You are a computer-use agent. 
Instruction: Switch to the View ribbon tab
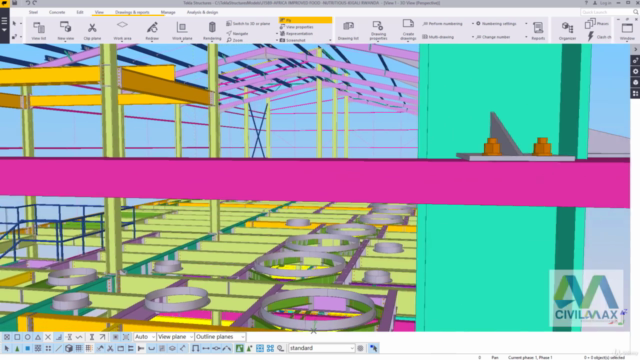[x=99, y=12]
